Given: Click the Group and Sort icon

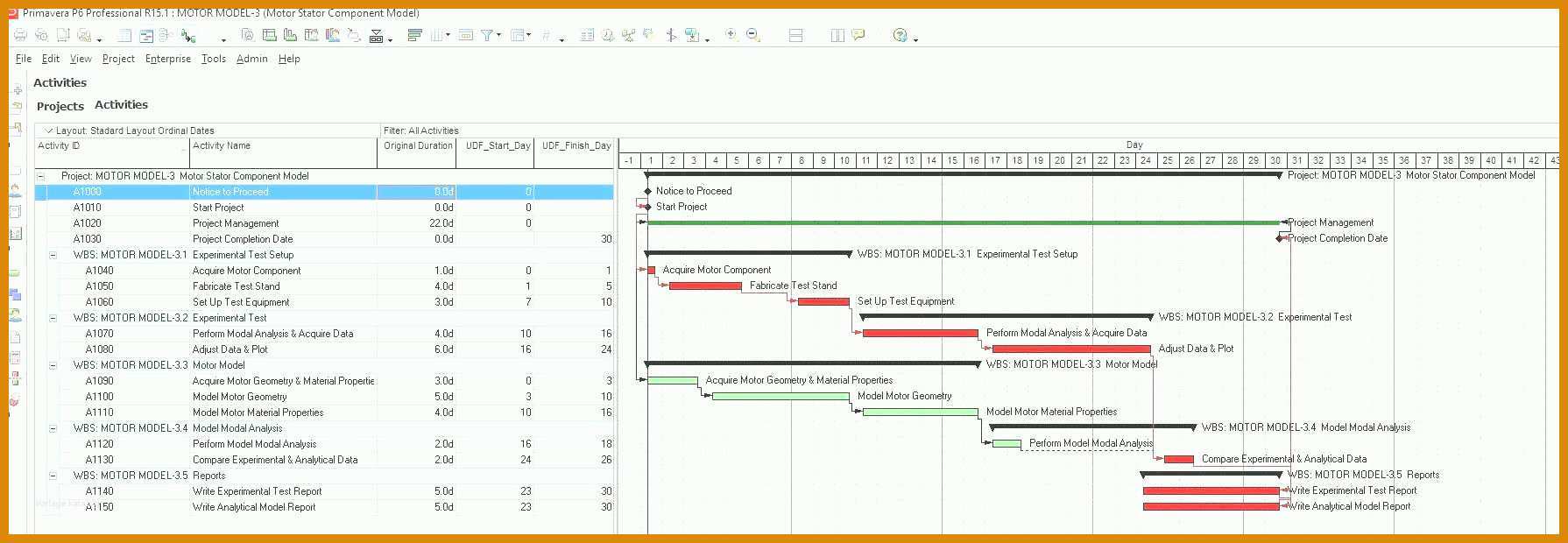Looking at the screenshot, I should point(519,35).
